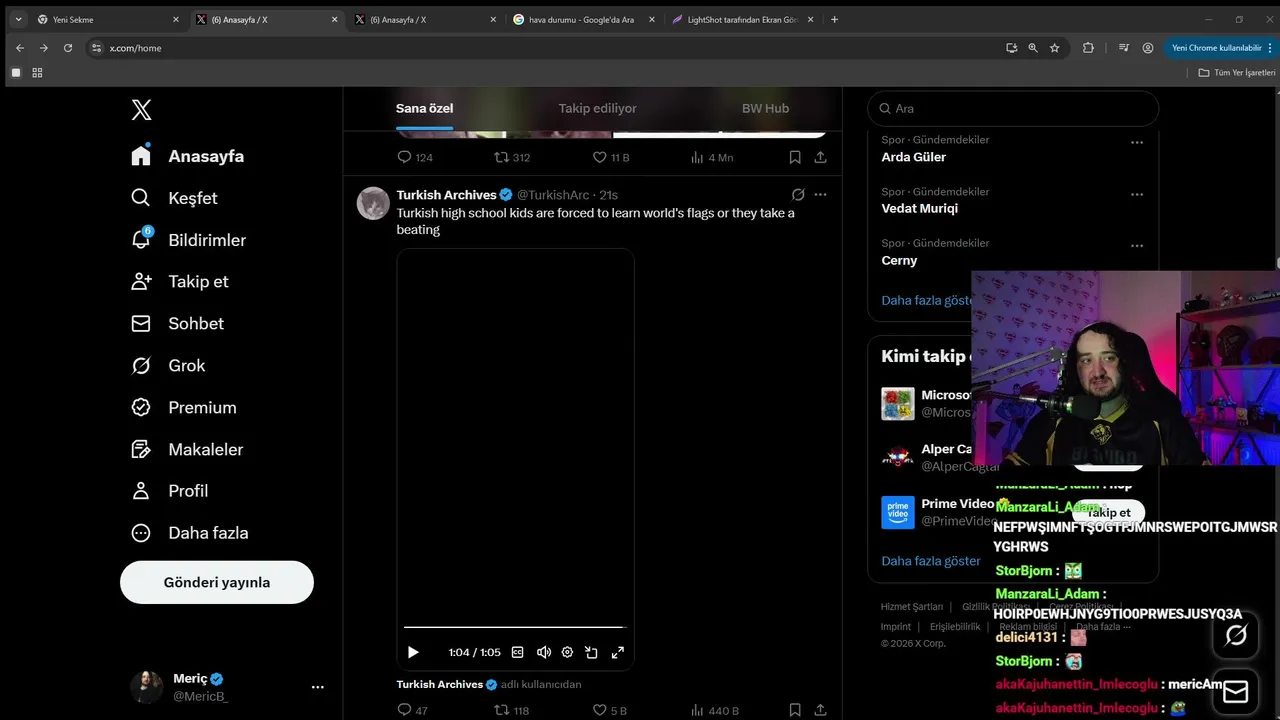The image size is (1280, 720).
Task: Seek on the video progress bar
Action: coord(514,627)
